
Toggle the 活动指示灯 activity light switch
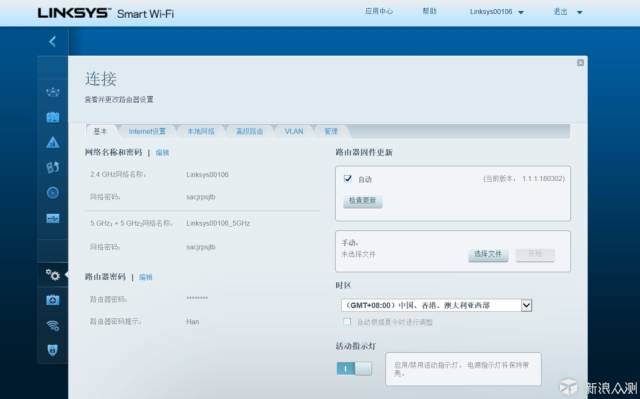tap(354, 368)
